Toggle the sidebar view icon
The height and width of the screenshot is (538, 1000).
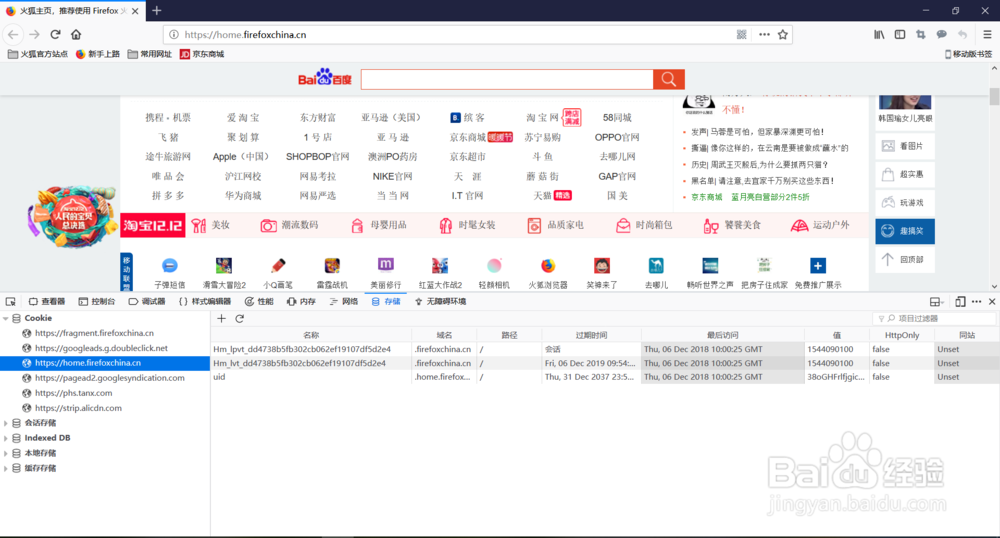900,34
